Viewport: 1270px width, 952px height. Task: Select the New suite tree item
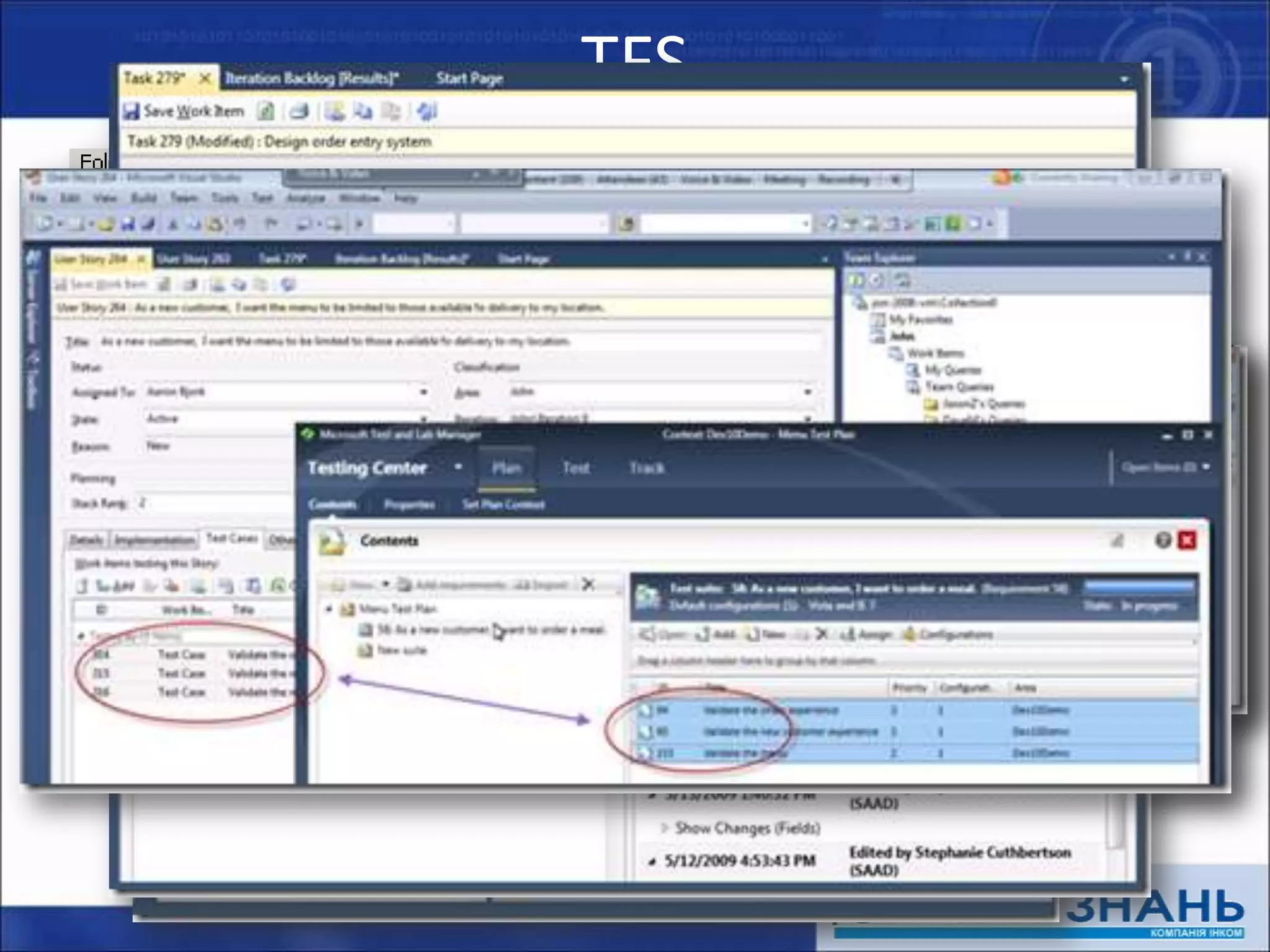(402, 650)
